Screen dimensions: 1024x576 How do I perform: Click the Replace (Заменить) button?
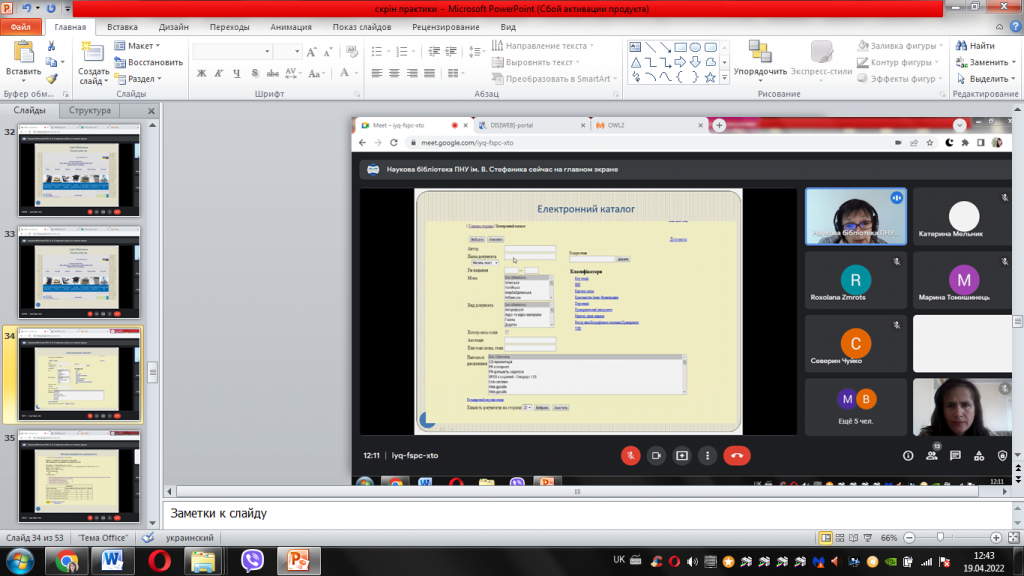[x=985, y=62]
